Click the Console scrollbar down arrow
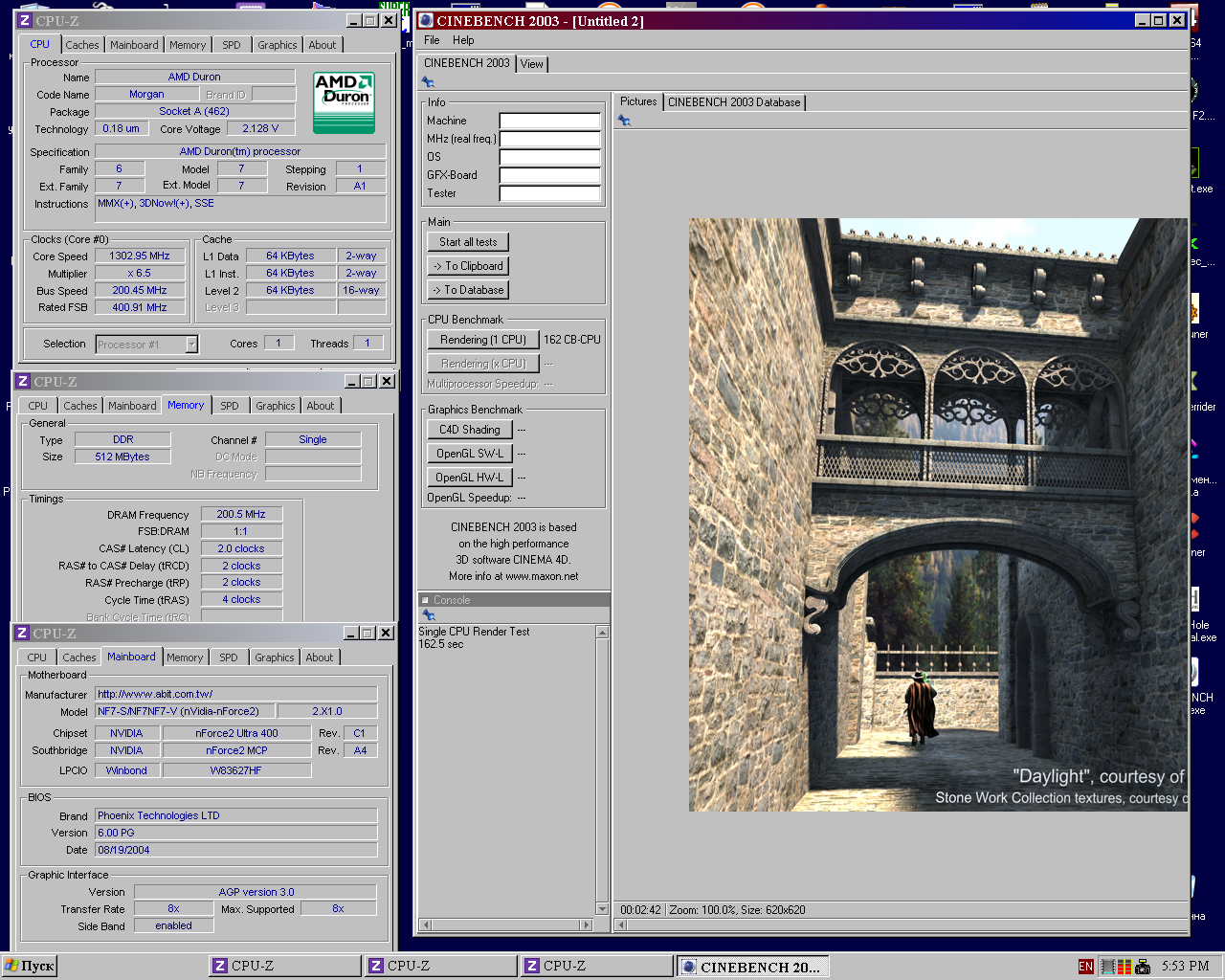 pos(602,908)
